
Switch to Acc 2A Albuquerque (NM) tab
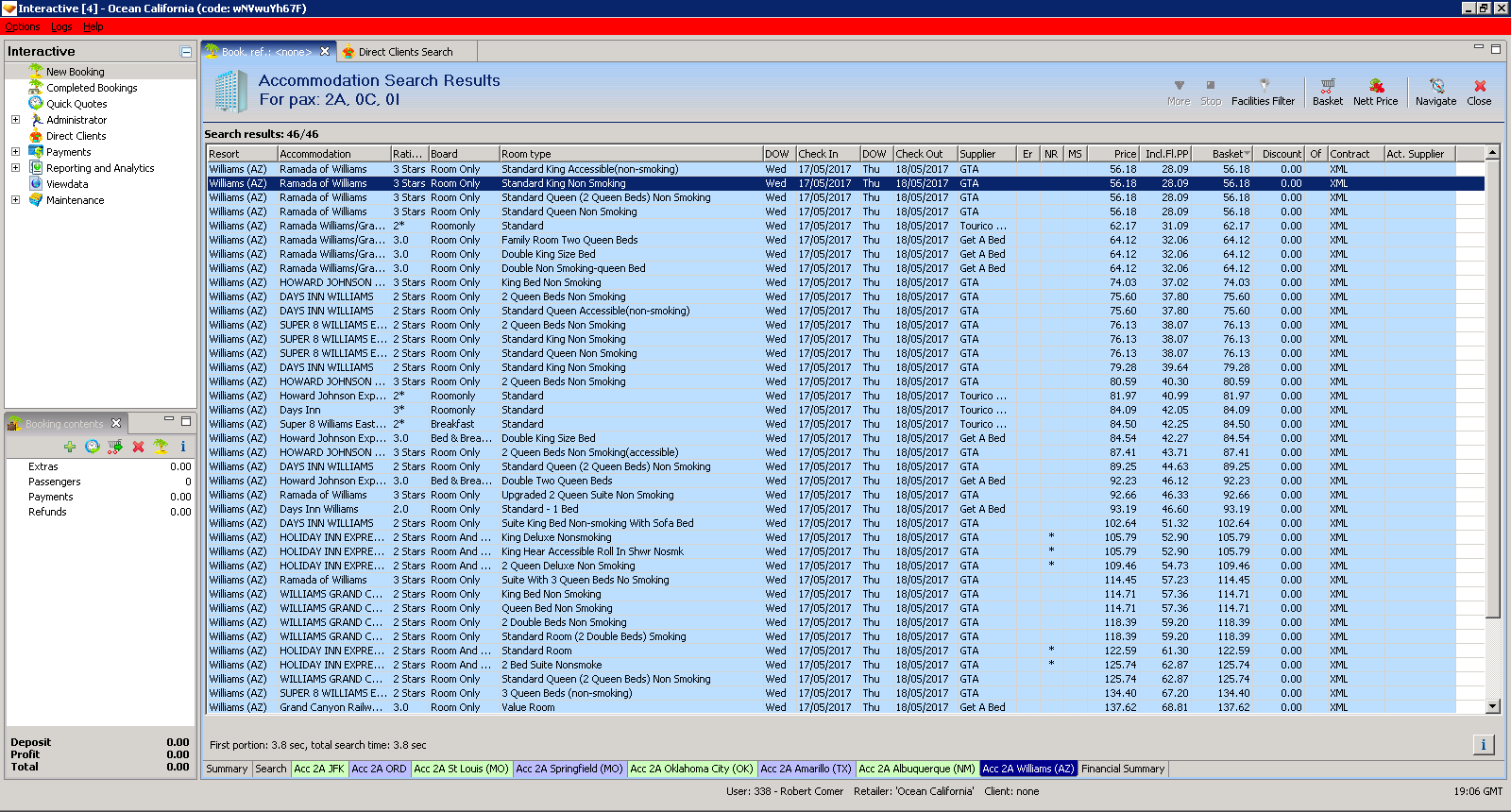916,769
